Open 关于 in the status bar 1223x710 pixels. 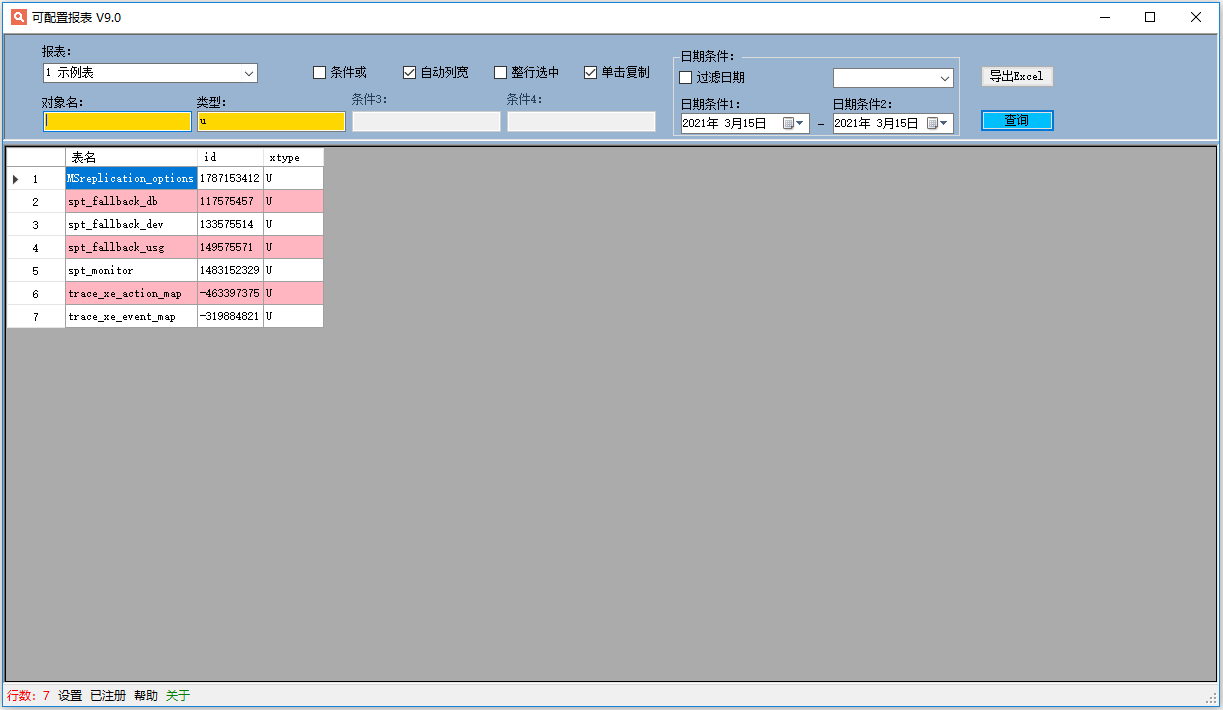(178, 696)
